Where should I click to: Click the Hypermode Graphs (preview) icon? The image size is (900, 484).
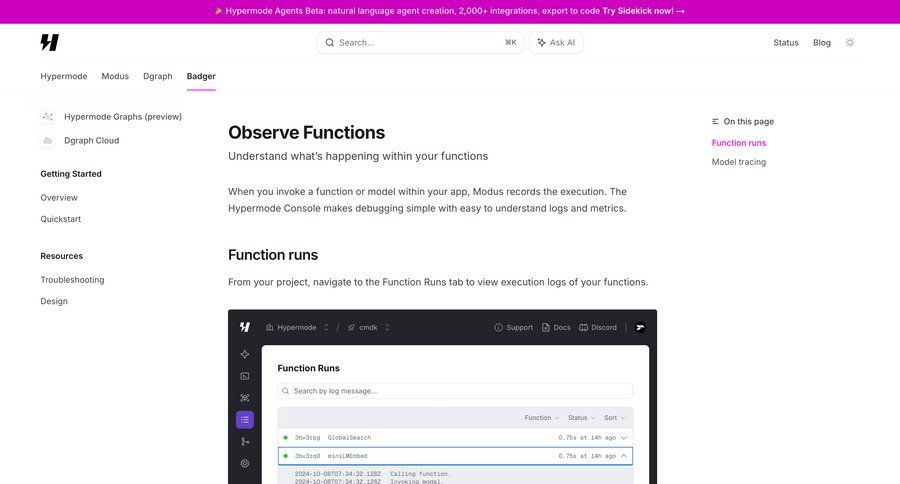pos(48,117)
